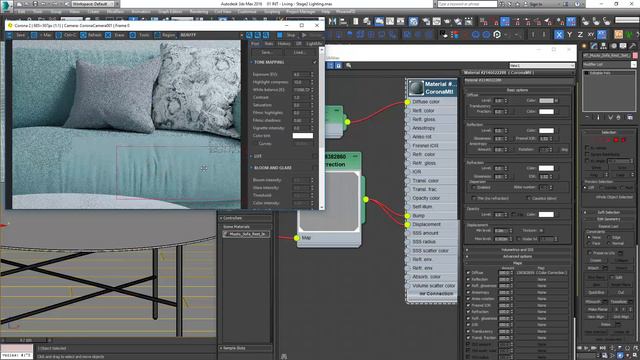Expand the Volumetrics and SSS rollout
The height and width of the screenshot is (360, 640).
[518, 250]
